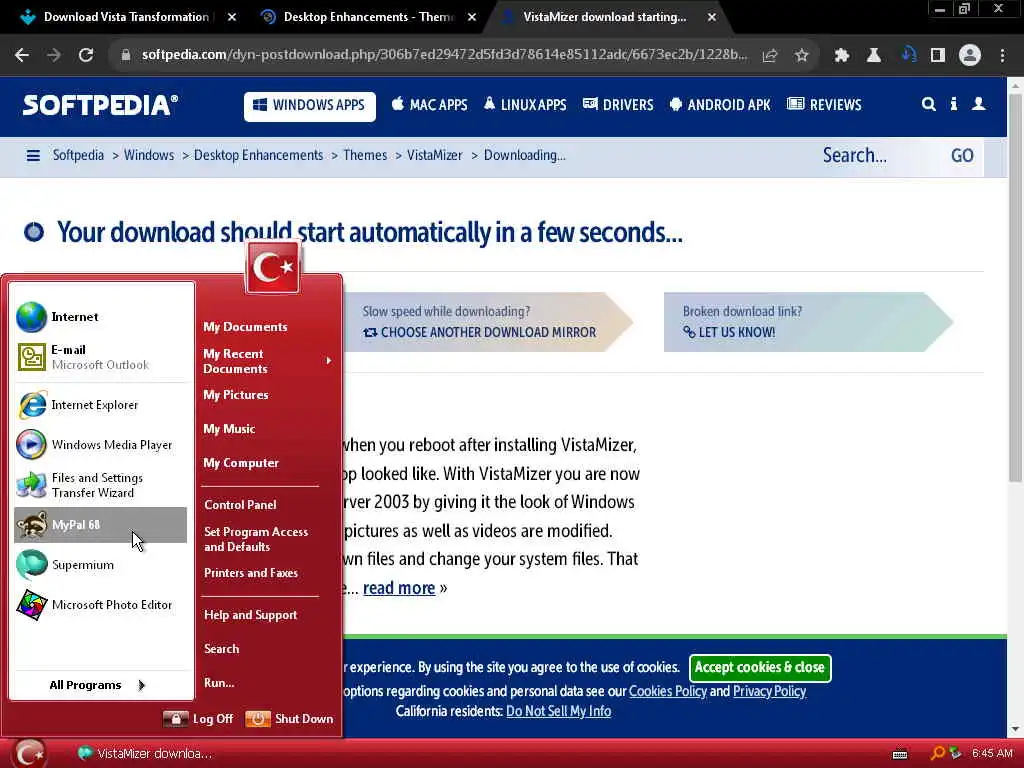This screenshot has height=768, width=1024.
Task: Click the Start button on taskbar
Action: click(x=29, y=754)
